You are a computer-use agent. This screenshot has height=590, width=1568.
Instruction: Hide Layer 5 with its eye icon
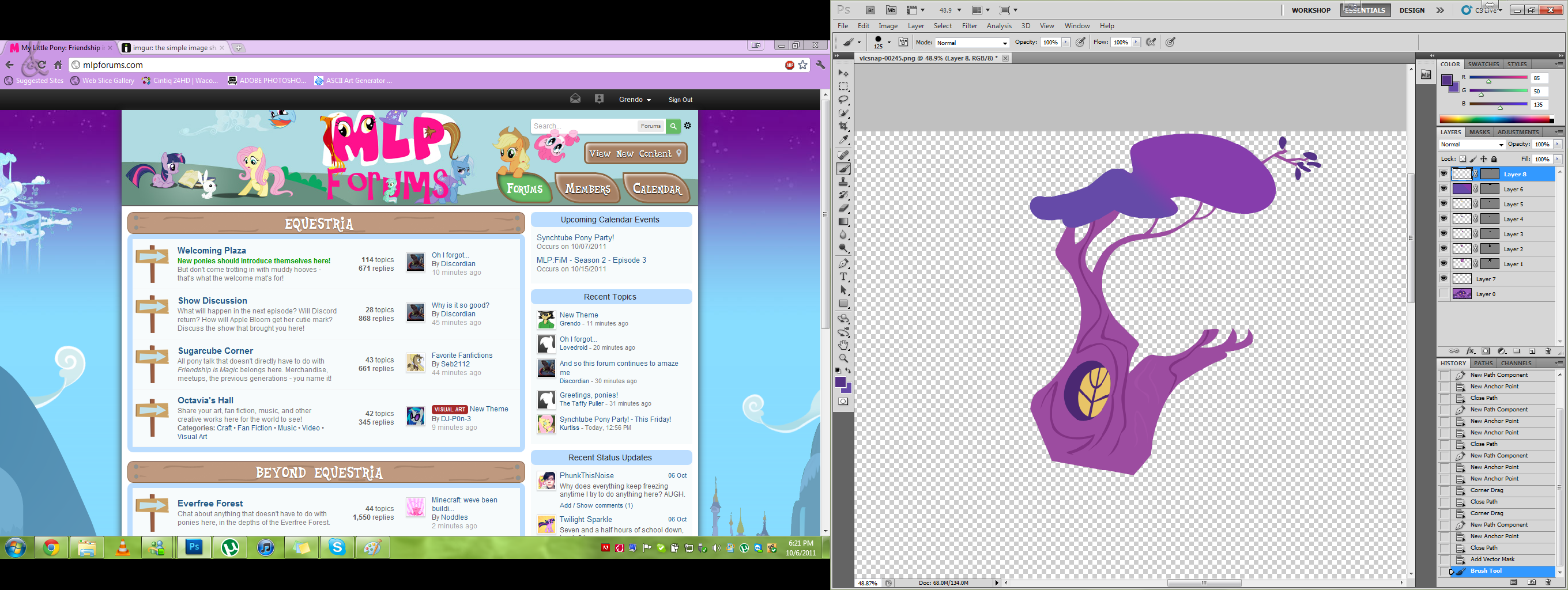pos(1444,204)
